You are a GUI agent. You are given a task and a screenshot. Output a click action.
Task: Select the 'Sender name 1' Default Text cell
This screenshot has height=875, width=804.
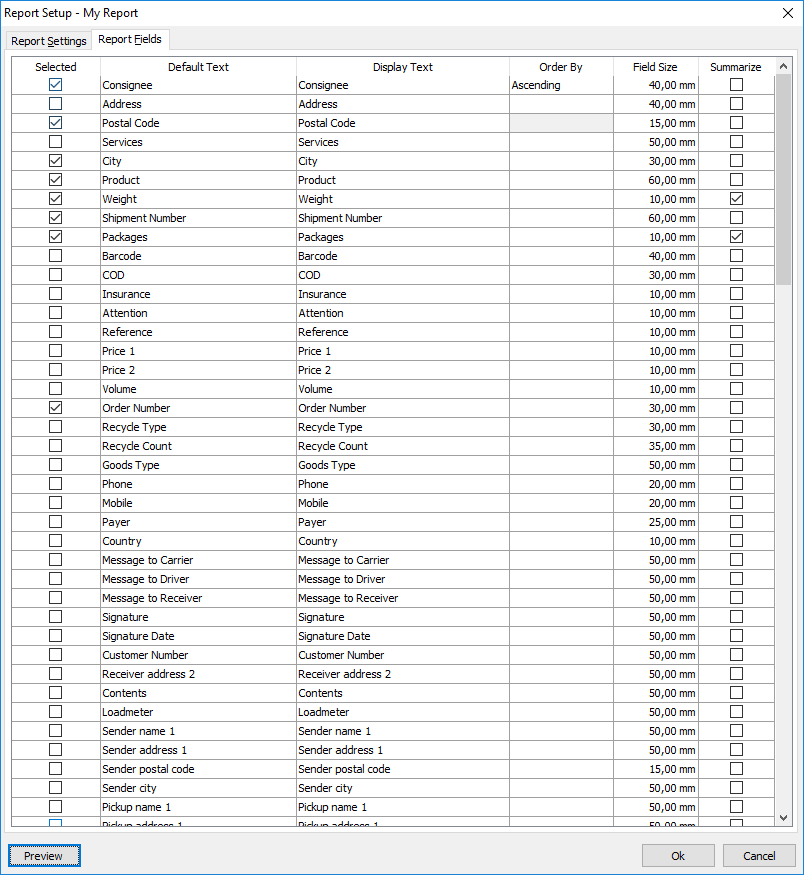click(x=199, y=731)
